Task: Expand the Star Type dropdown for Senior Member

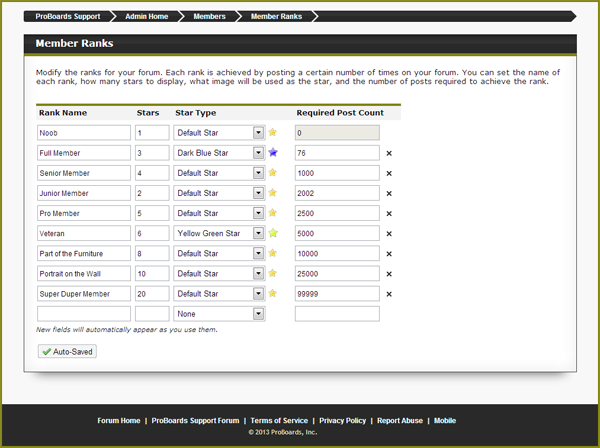Action: coord(219,173)
